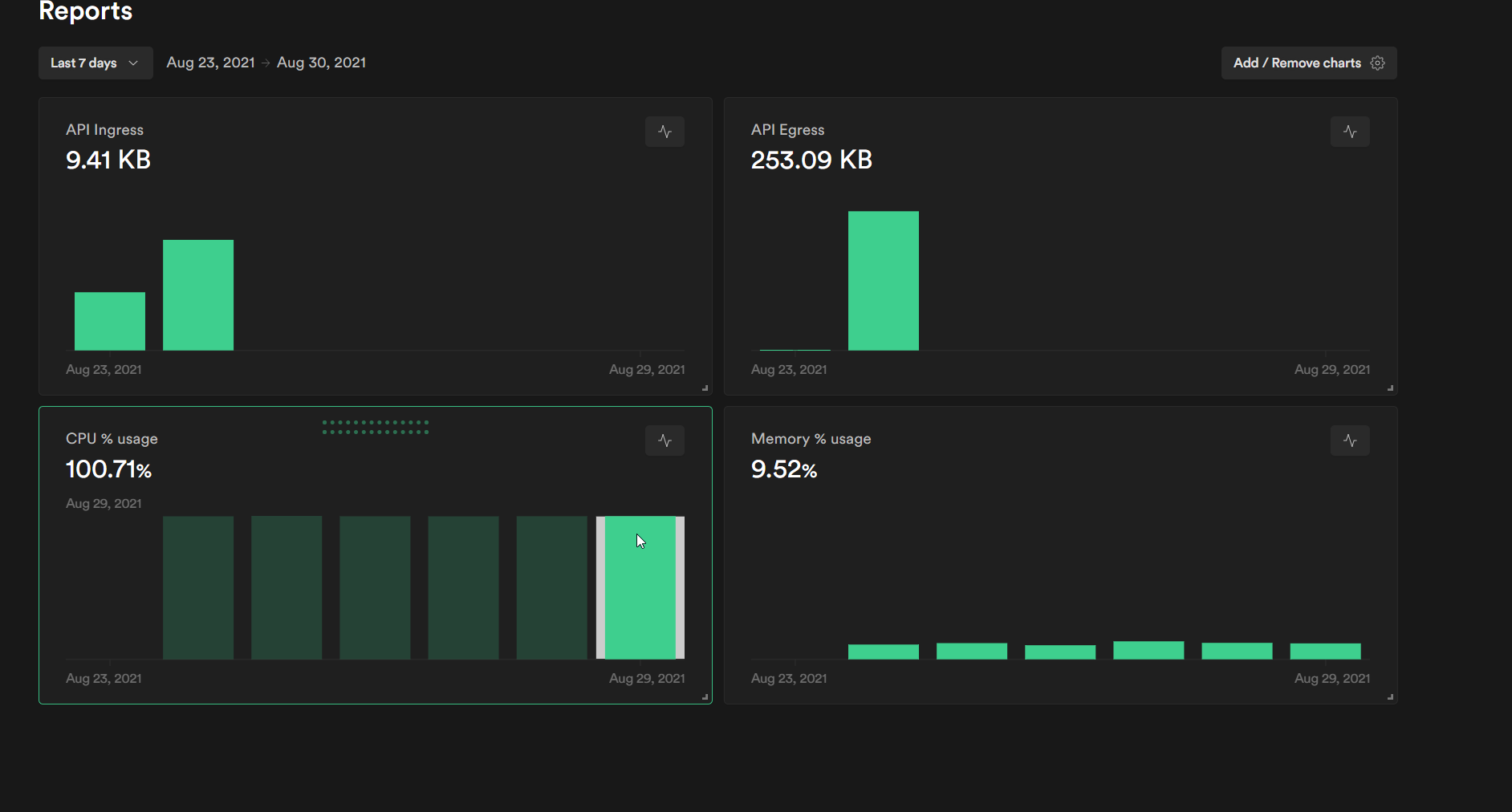Click the 9.52% memory value
Viewport: 1512px width, 812px height.
[x=784, y=469]
